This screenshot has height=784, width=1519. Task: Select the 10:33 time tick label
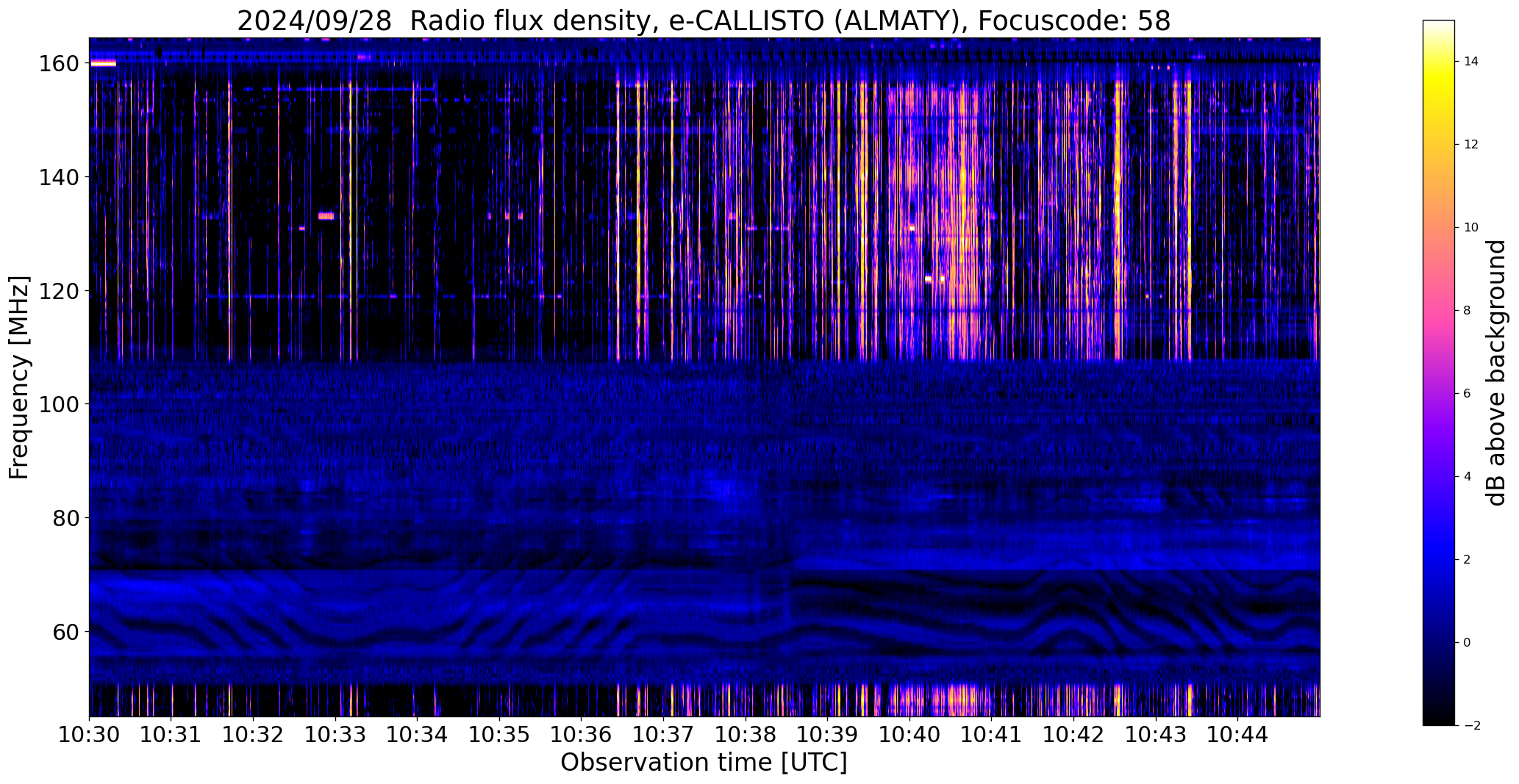pyautogui.click(x=336, y=735)
